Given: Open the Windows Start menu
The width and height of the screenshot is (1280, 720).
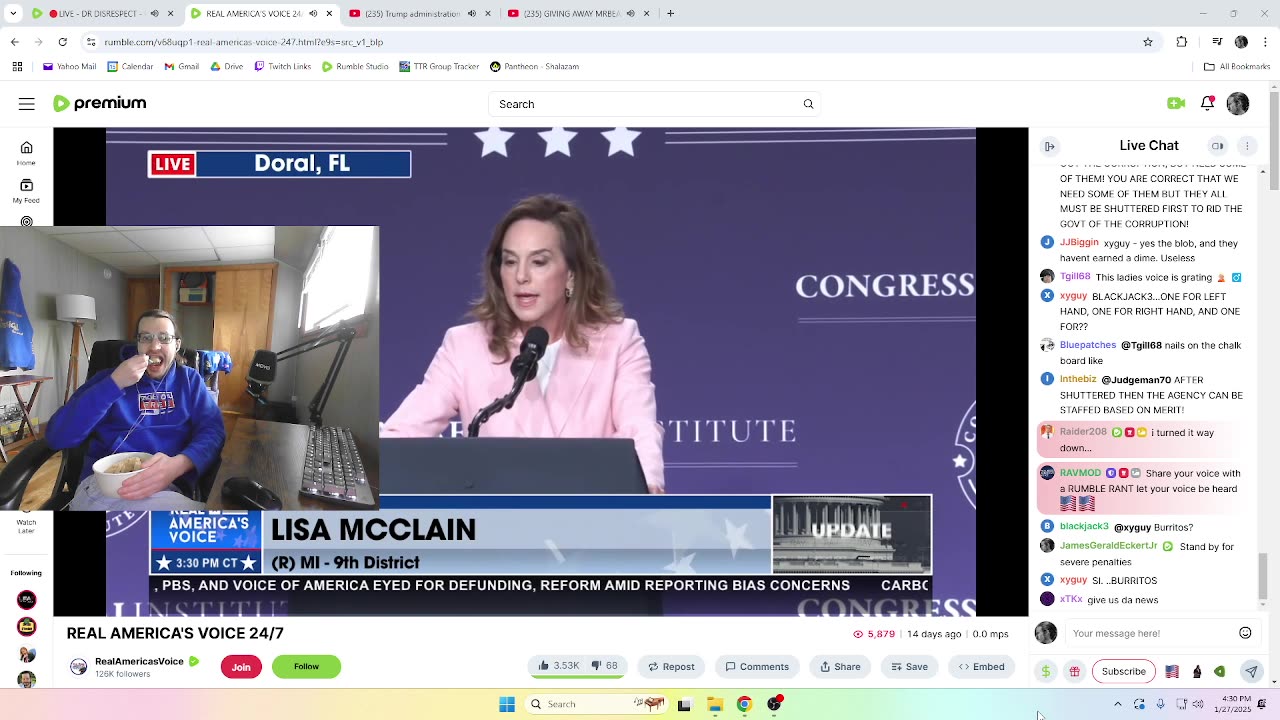Looking at the screenshot, I should coord(507,704).
